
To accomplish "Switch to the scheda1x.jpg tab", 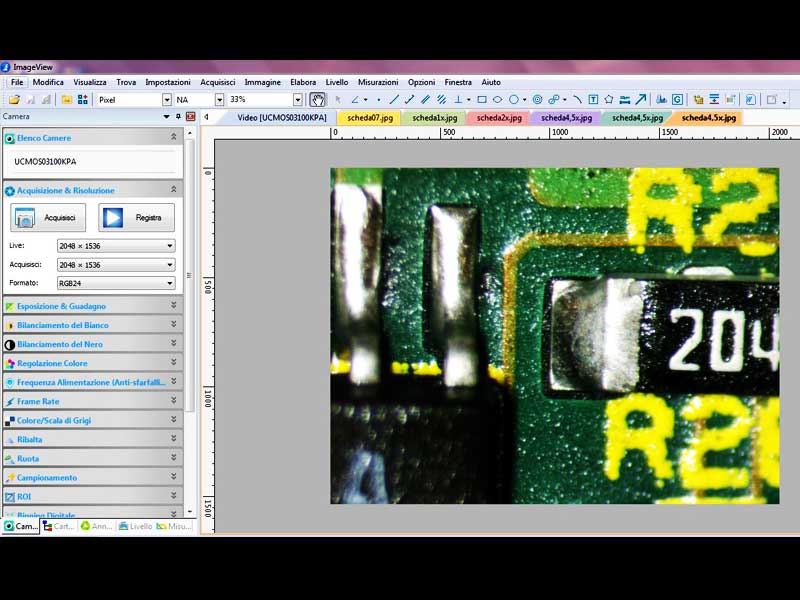I will tap(435, 118).
